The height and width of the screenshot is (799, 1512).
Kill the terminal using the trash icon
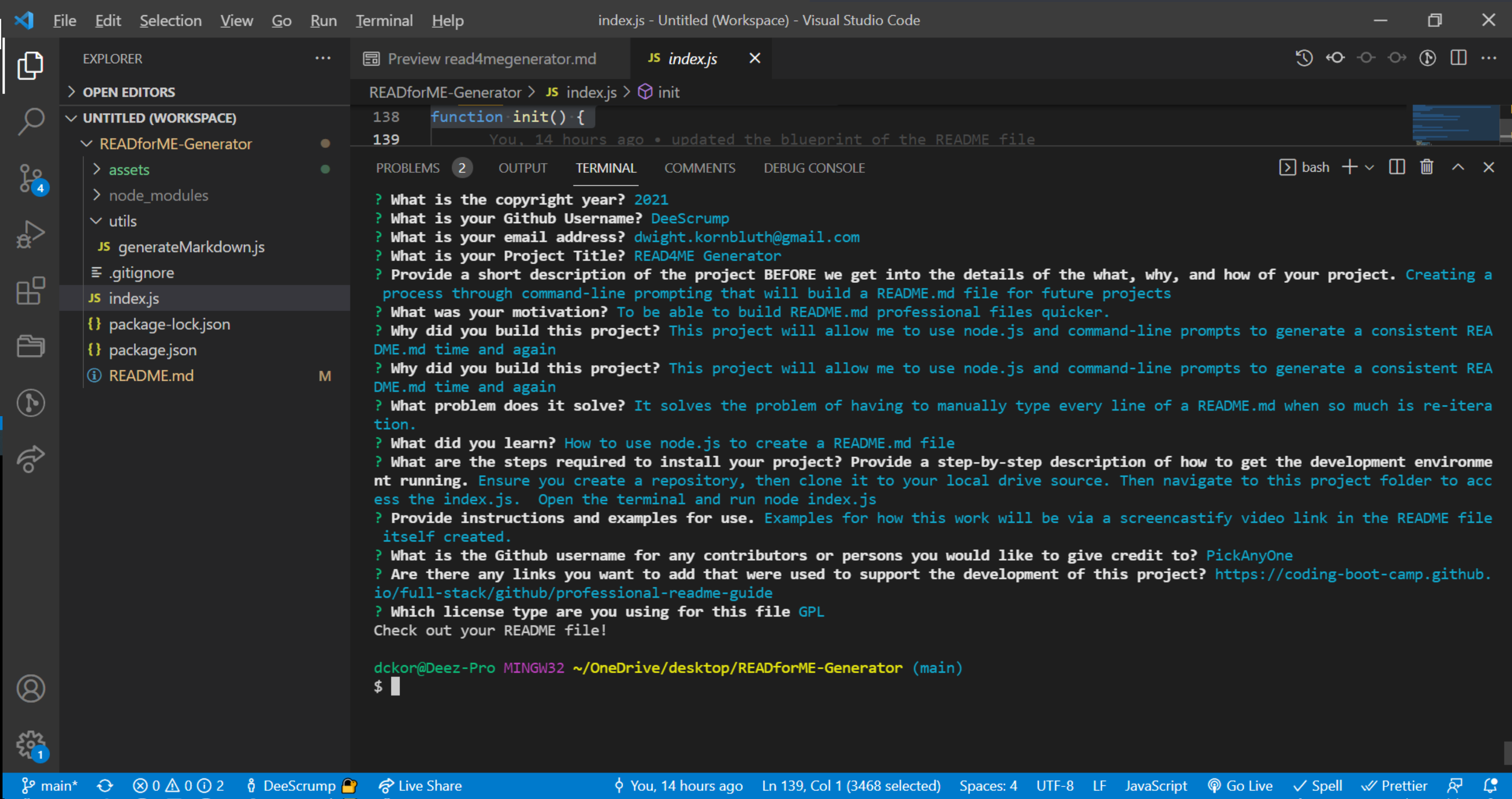tap(1427, 167)
